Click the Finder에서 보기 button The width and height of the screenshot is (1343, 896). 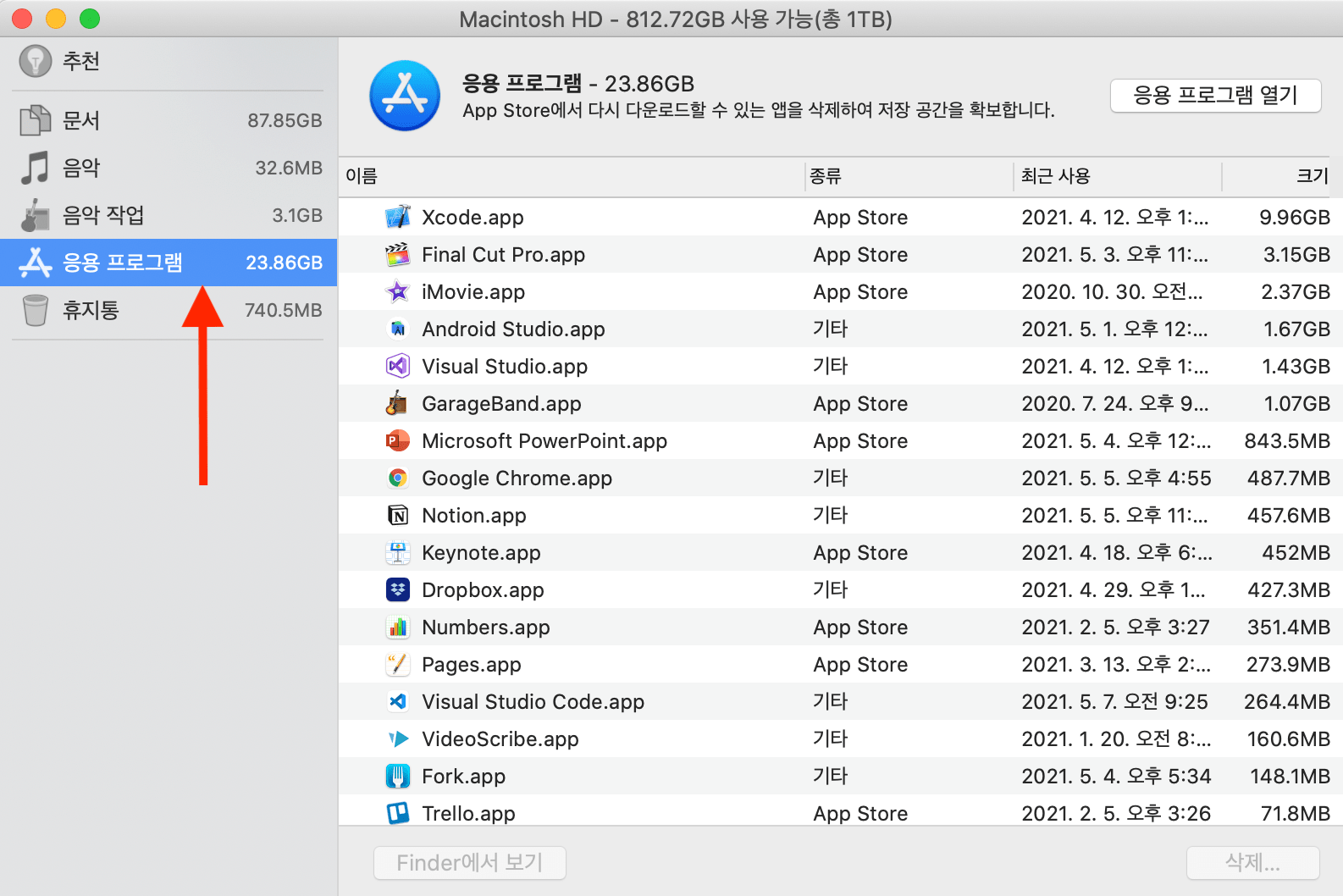click(x=470, y=862)
